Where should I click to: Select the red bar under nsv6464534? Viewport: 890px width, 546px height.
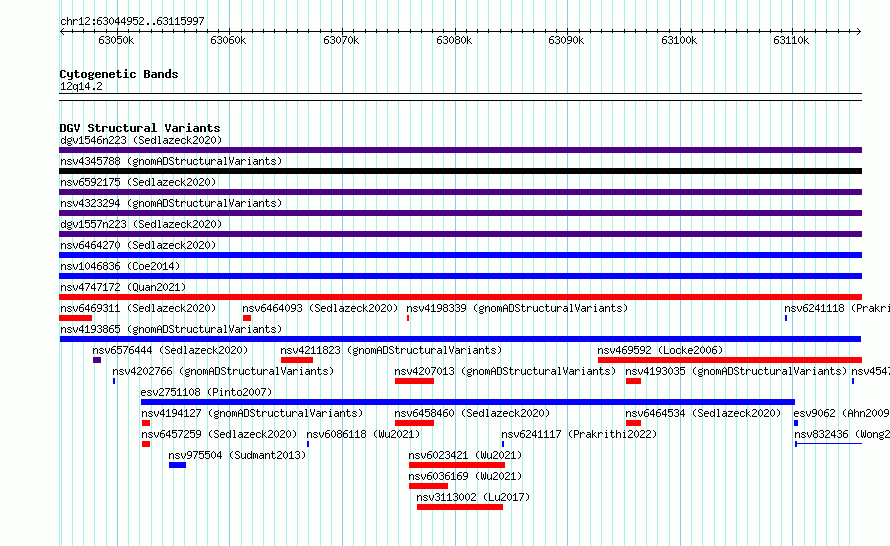[633, 423]
